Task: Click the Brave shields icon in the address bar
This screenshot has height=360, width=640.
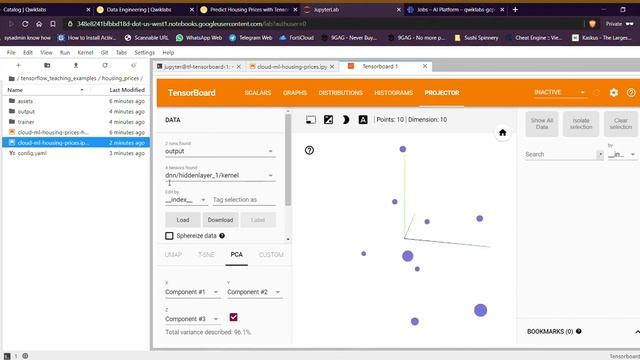Action: click(592, 24)
